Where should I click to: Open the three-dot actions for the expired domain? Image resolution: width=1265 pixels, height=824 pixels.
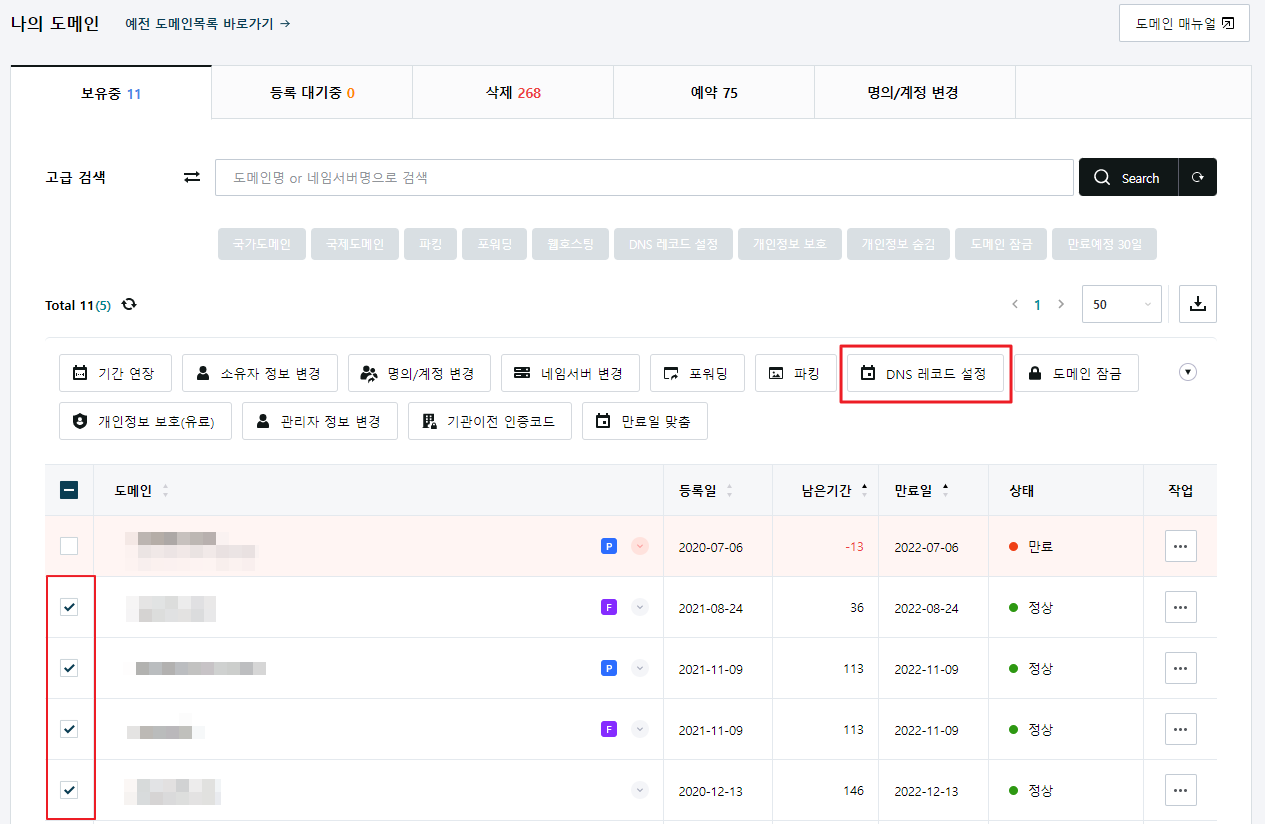[x=1181, y=546]
